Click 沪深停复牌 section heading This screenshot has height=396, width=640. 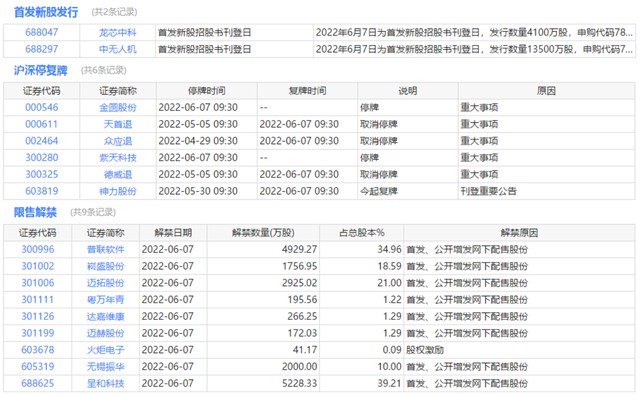click(40, 70)
